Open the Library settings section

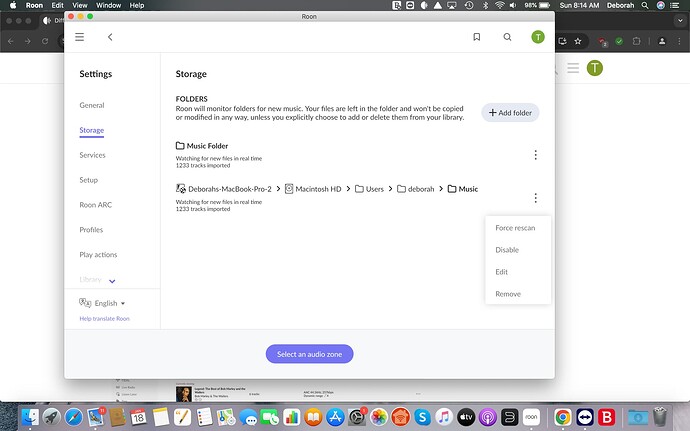point(90,280)
